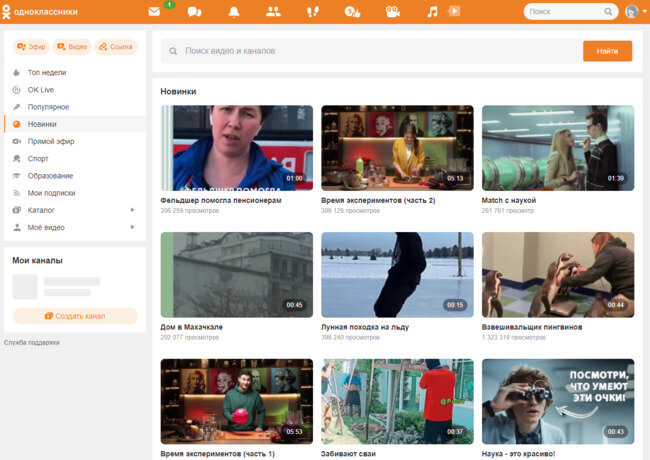The height and width of the screenshot is (460, 650).
Task: Click the Популярное rocket icon
Action: [x=17, y=107]
